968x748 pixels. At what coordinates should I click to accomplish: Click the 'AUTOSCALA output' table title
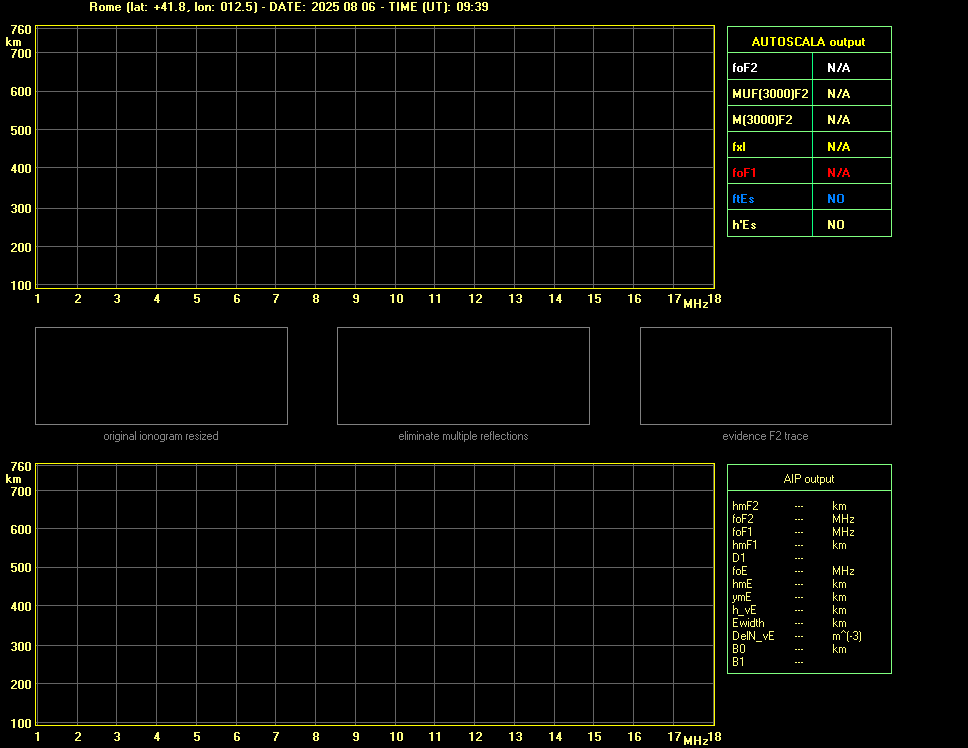[x=808, y=42]
